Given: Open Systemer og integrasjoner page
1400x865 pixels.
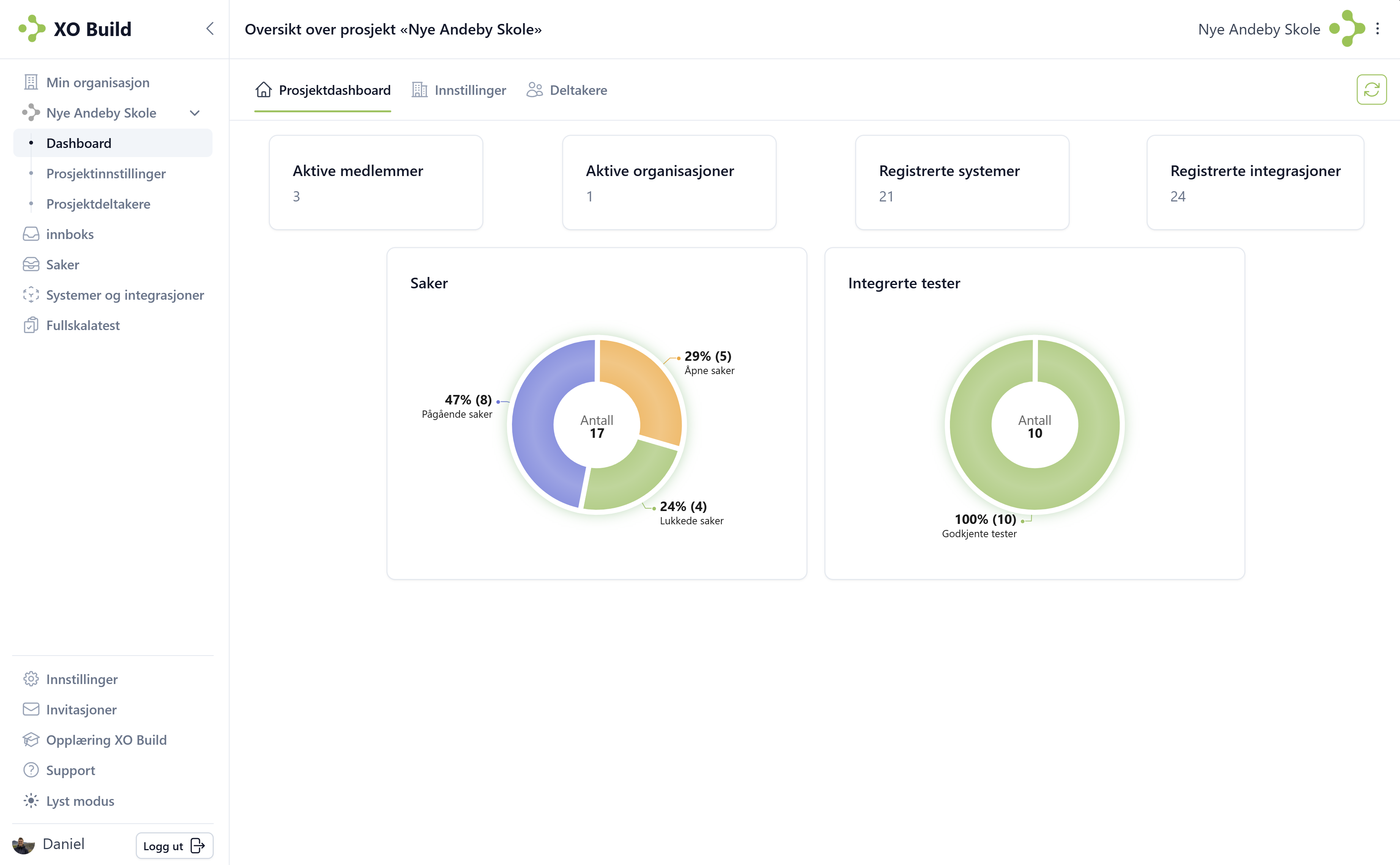Looking at the screenshot, I should pos(124,295).
